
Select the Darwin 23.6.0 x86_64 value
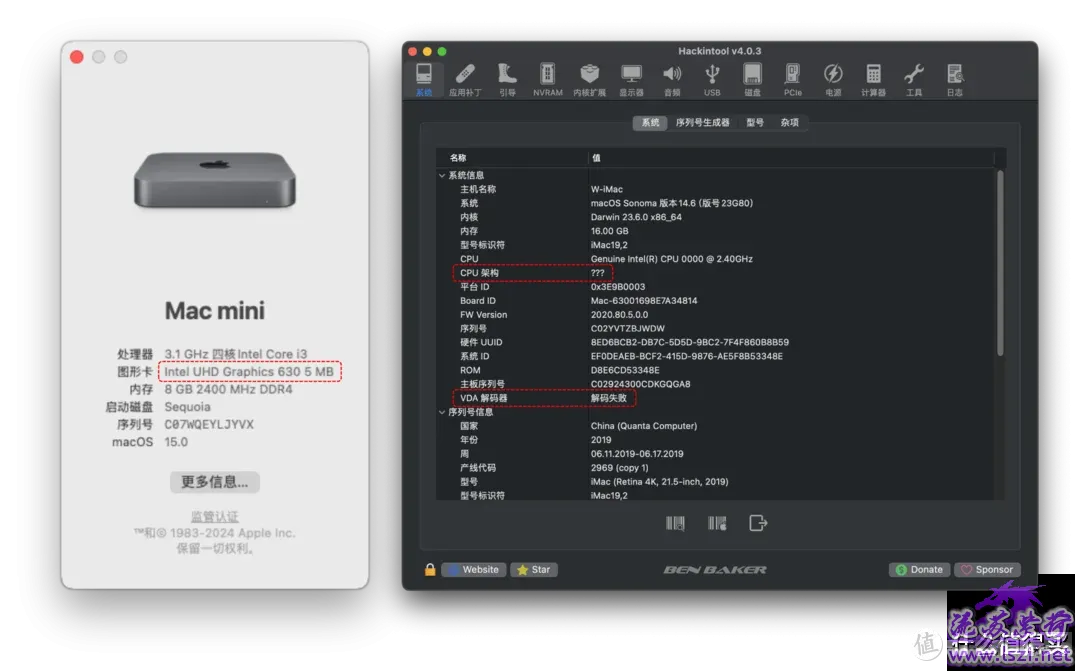coord(636,217)
